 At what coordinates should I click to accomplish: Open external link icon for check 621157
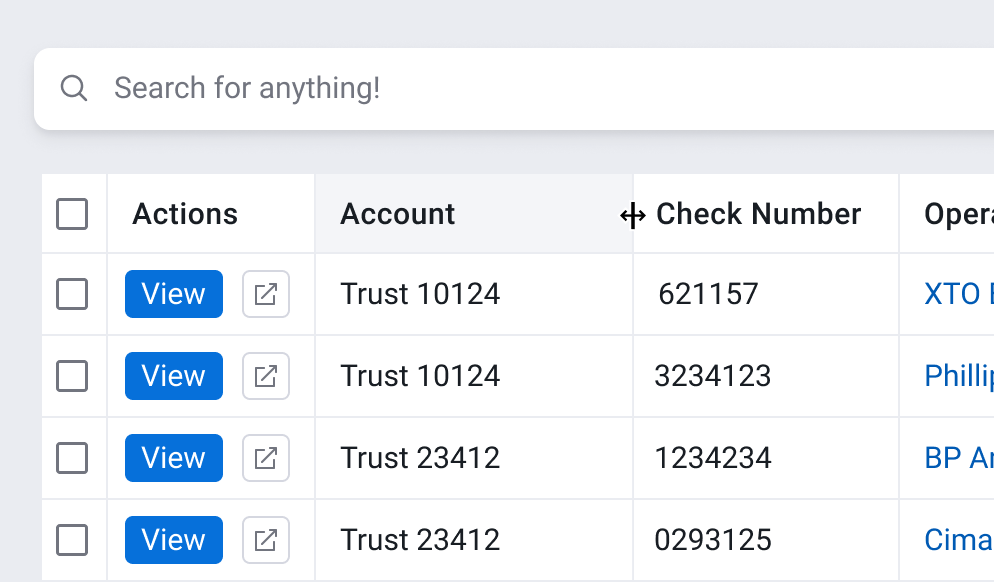(x=266, y=294)
